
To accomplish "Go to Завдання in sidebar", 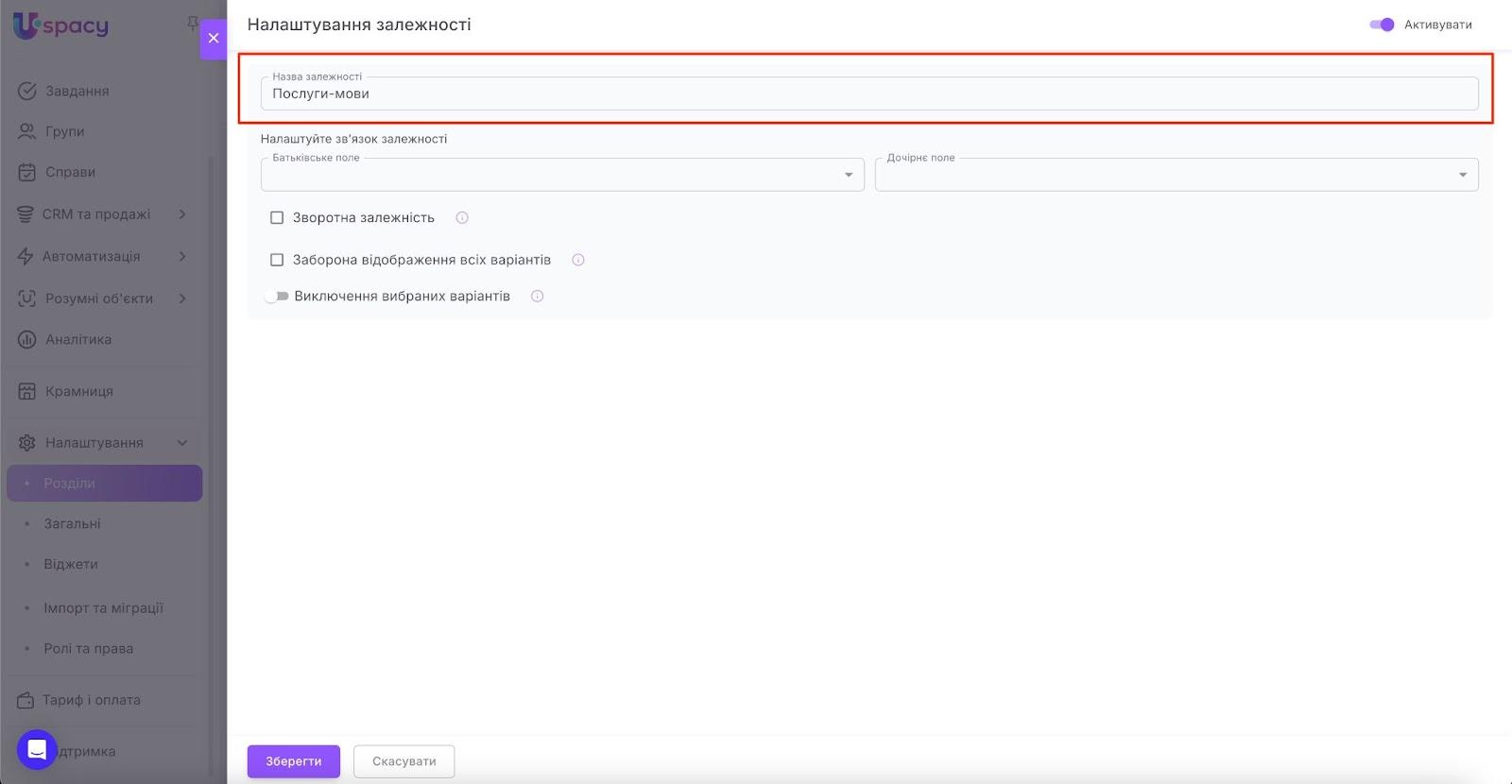I will click(x=77, y=91).
